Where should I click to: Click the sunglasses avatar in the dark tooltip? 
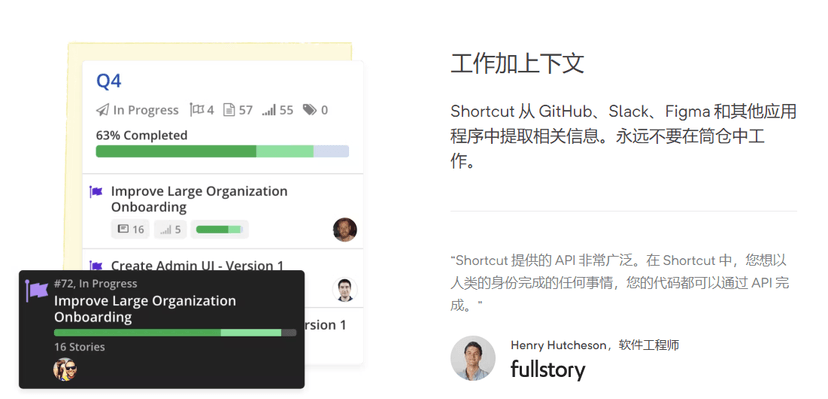(65, 369)
